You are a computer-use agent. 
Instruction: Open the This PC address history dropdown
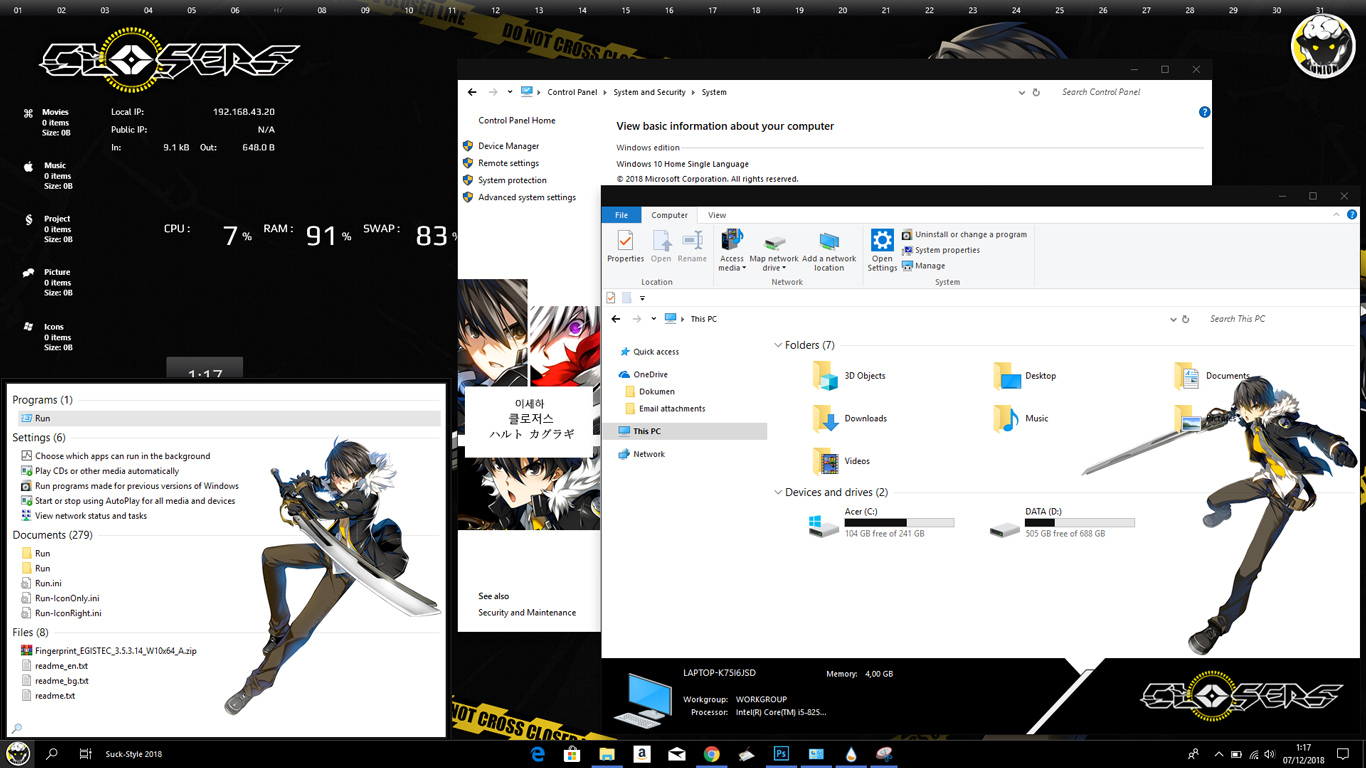[x=1174, y=320]
